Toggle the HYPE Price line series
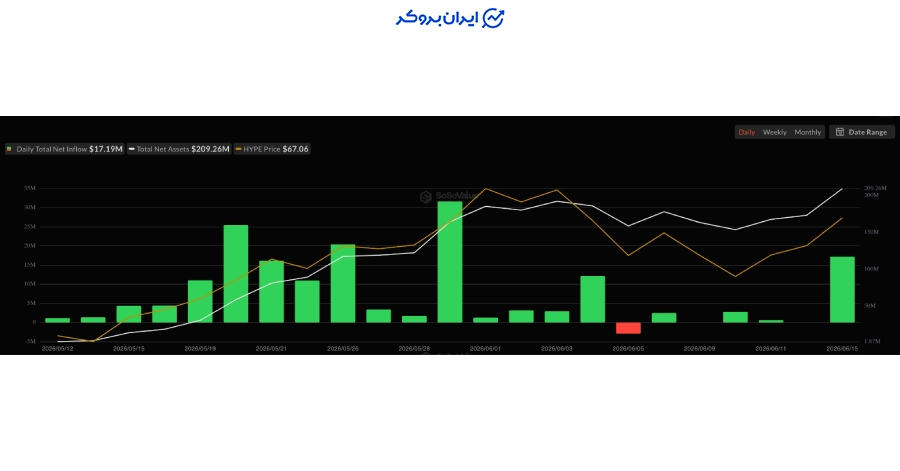The width and height of the screenshot is (900, 471). coord(272,149)
